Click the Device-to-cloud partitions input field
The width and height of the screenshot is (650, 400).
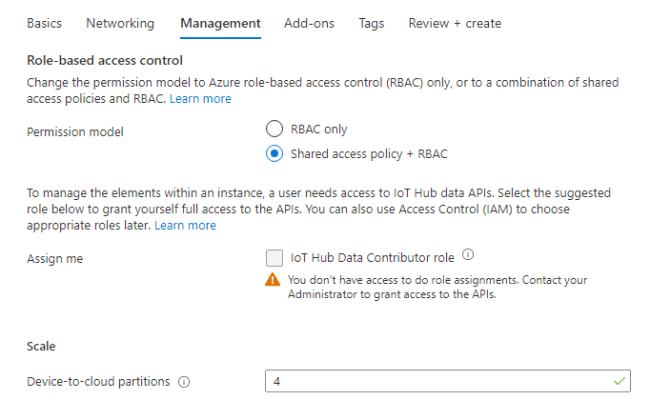click(x=448, y=381)
